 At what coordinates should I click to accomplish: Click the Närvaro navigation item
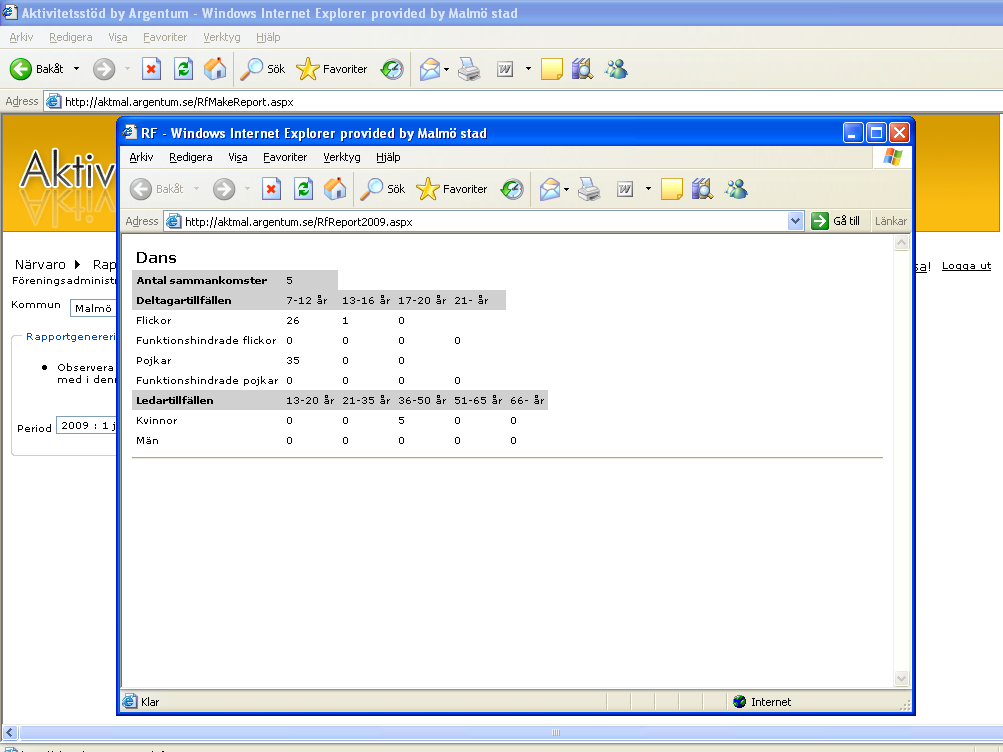(x=40, y=265)
